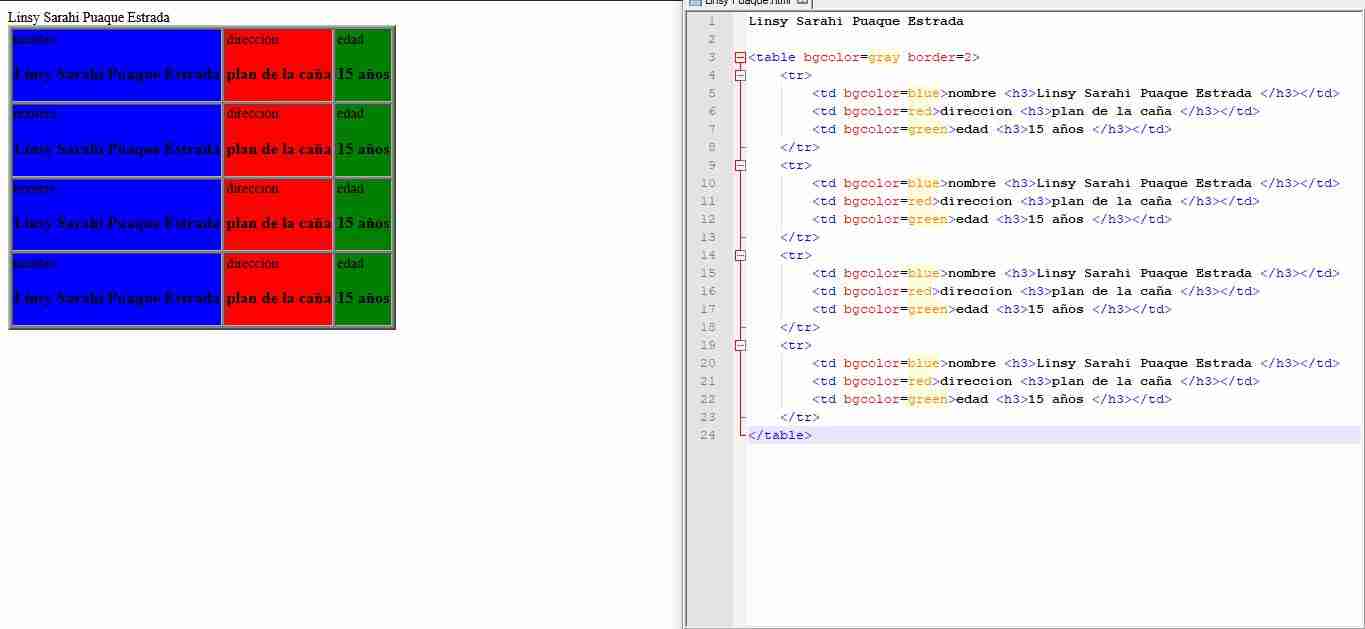Click the red direccion td code on line 16

[1036, 291]
